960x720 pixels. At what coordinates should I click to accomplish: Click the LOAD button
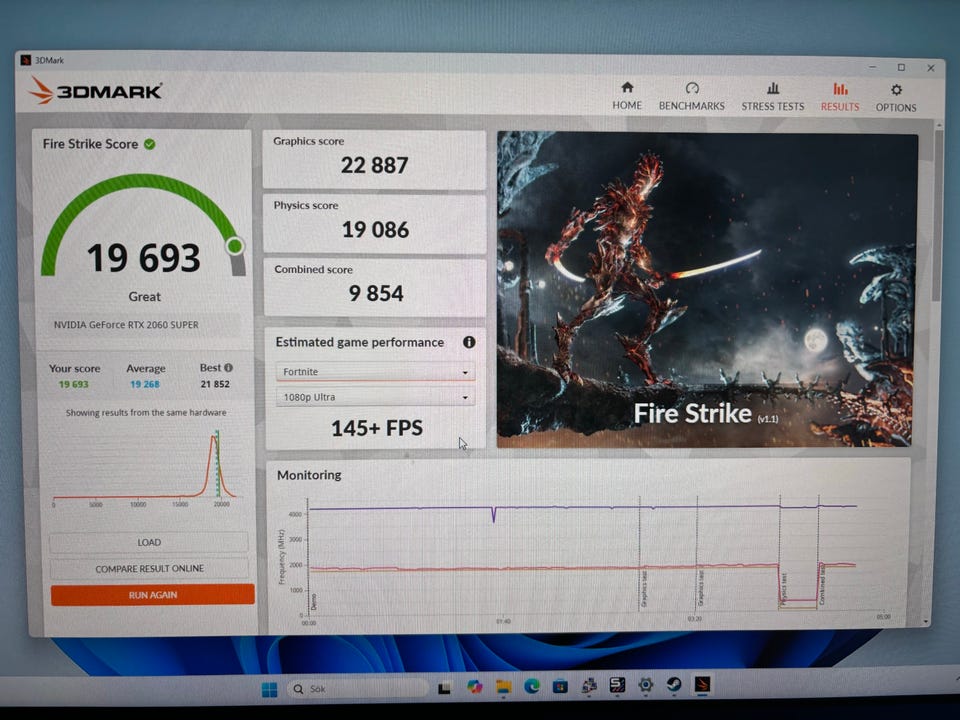tap(149, 542)
